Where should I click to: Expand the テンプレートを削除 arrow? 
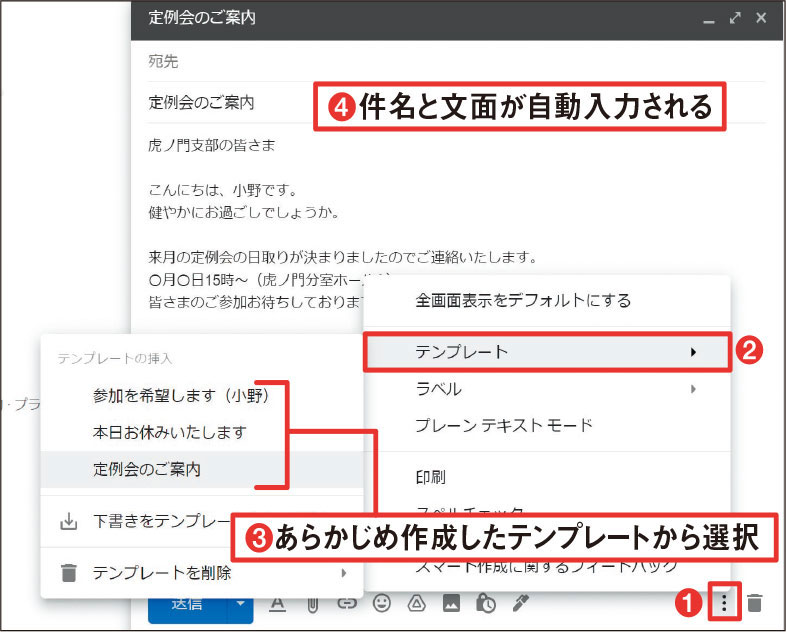tap(343, 572)
